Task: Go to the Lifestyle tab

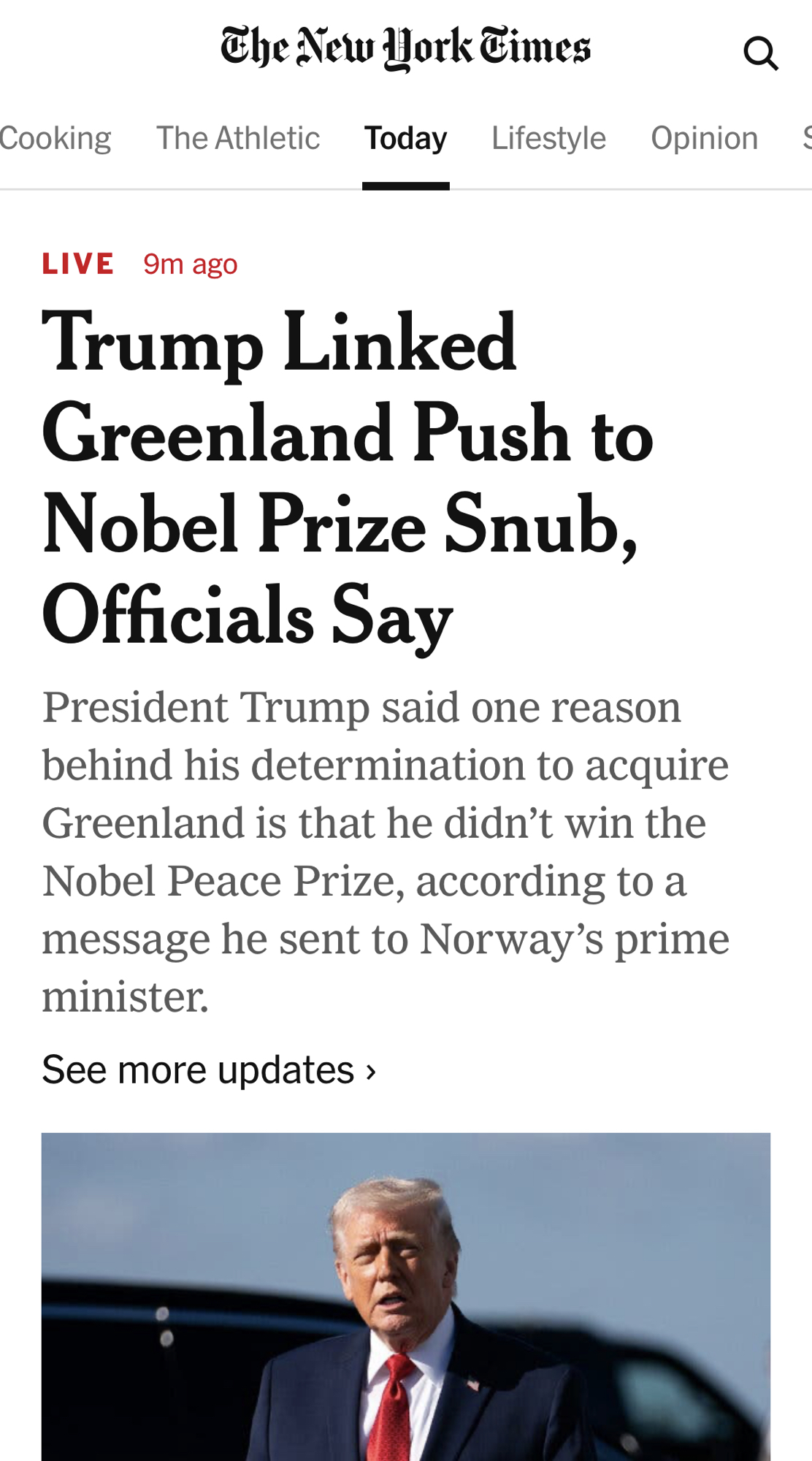Action: (x=548, y=138)
